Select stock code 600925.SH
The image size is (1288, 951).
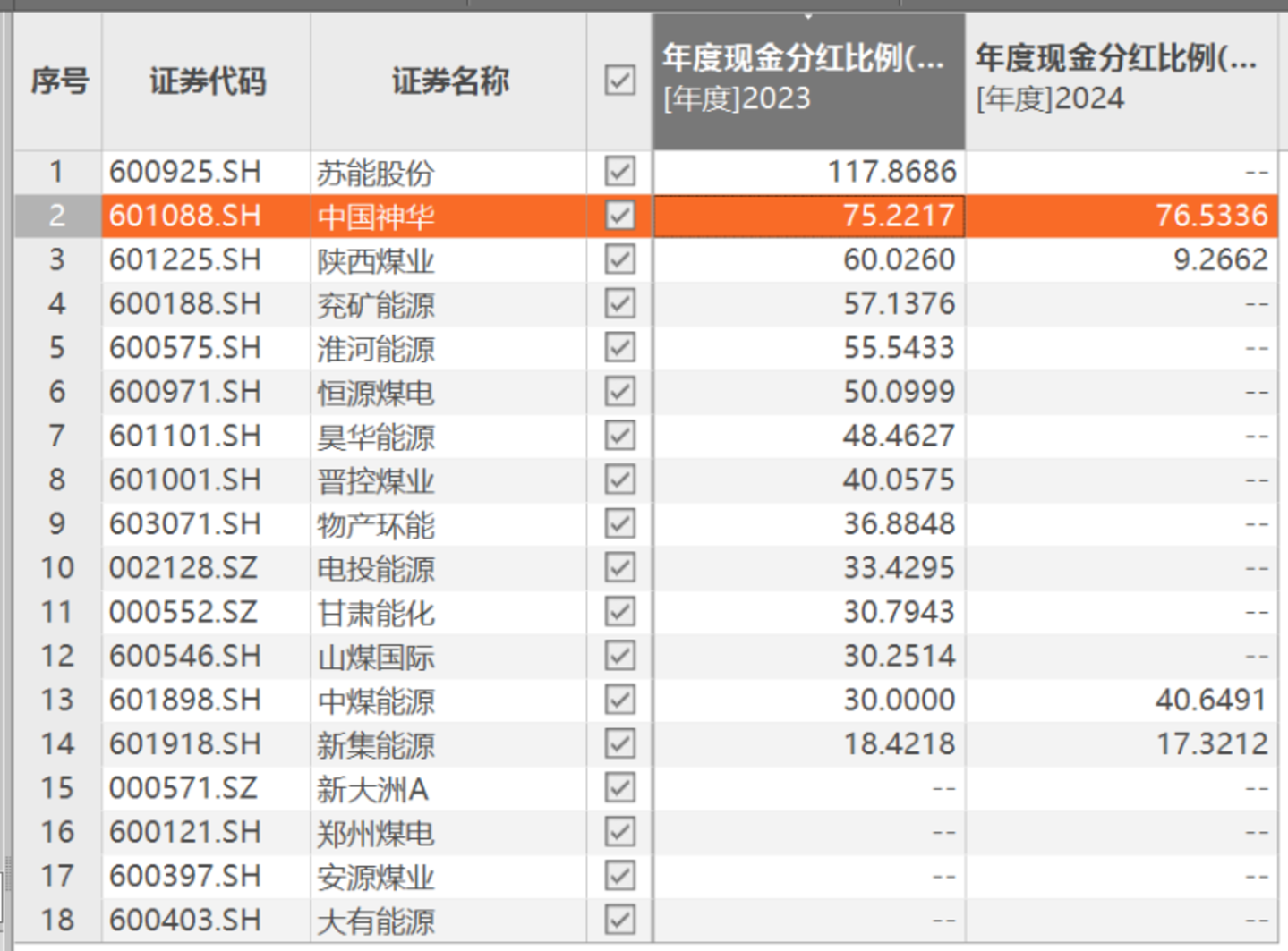point(185,171)
